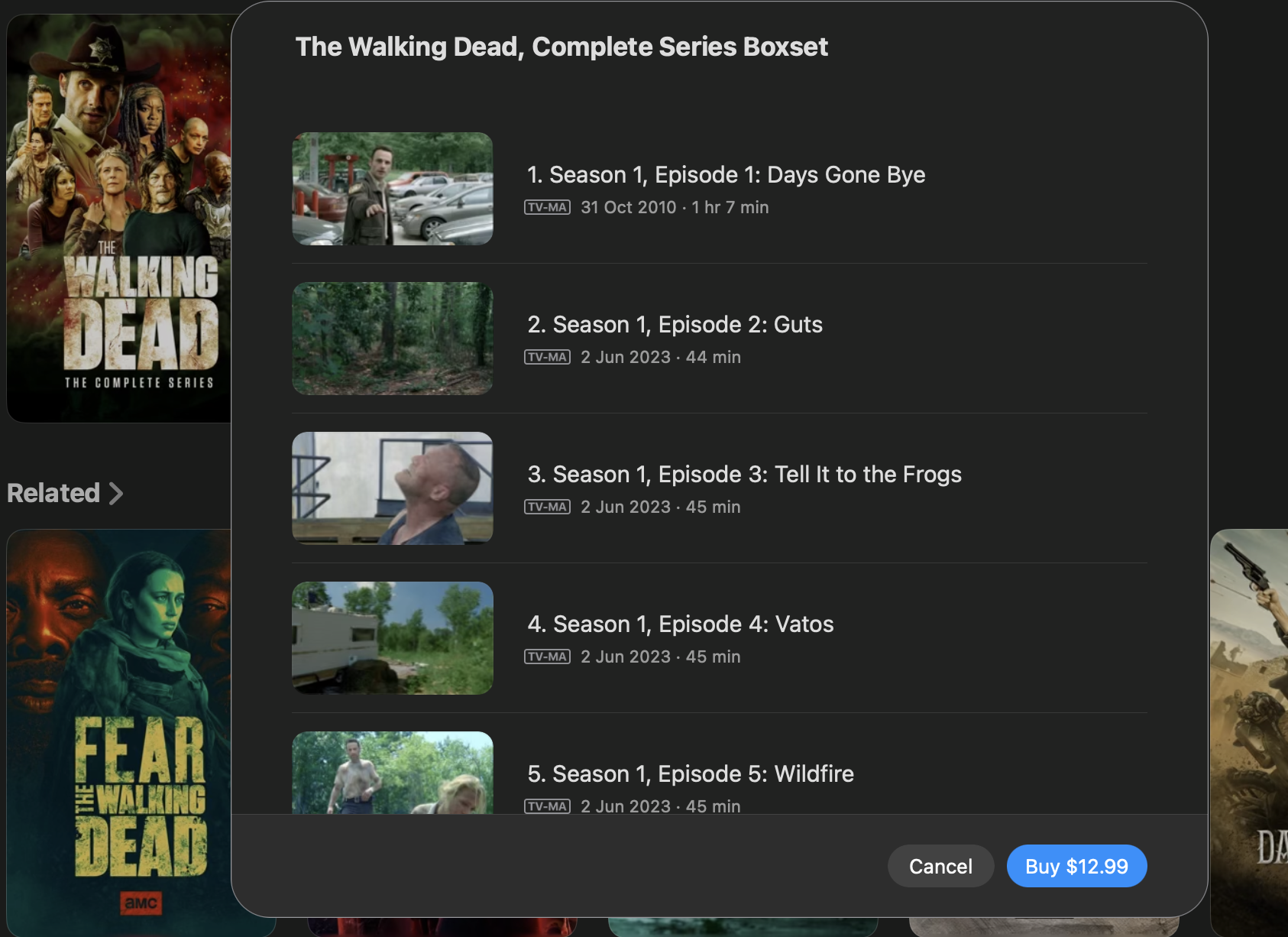Screen dimensions: 1288x937
Task: Click TV-MA badge for Tell It to the Frogs
Action: pos(547,507)
